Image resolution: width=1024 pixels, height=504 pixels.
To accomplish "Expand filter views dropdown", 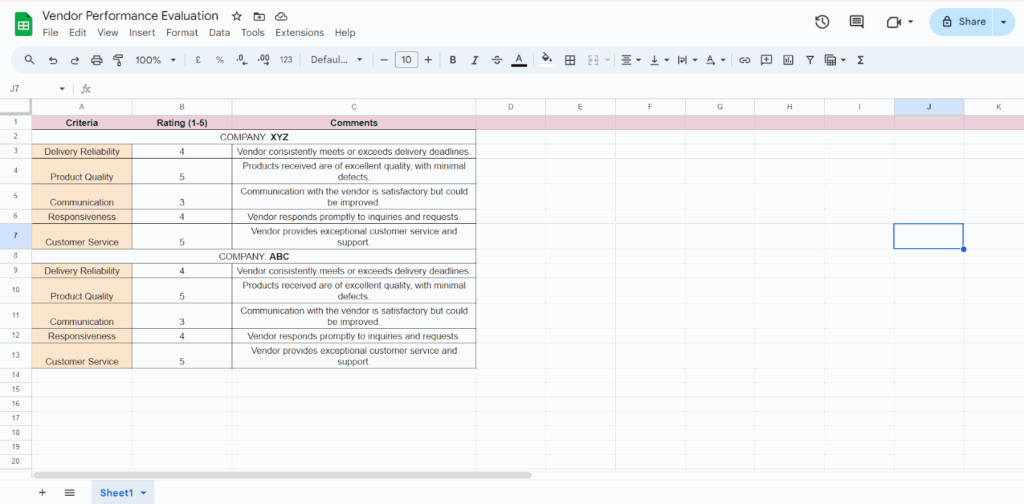I will pyautogui.click(x=843, y=60).
